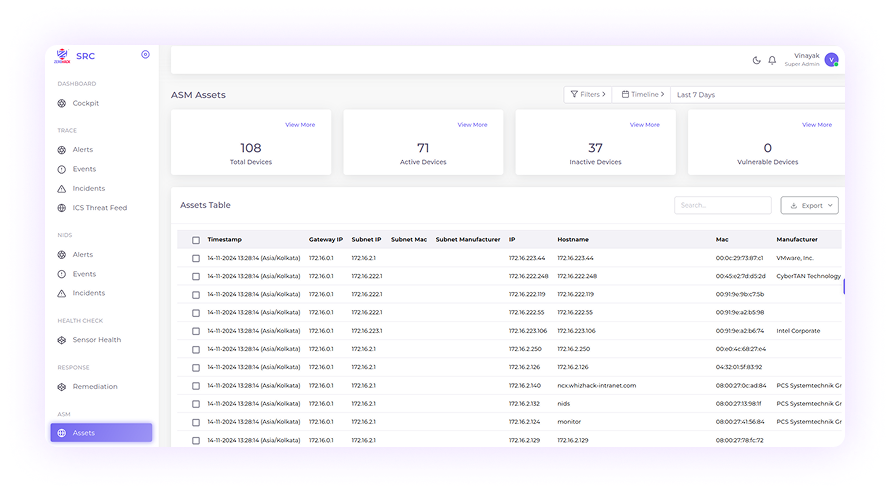Image resolution: width=890 pixels, height=492 pixels.
Task: Open the notifications bell
Action: 772,60
